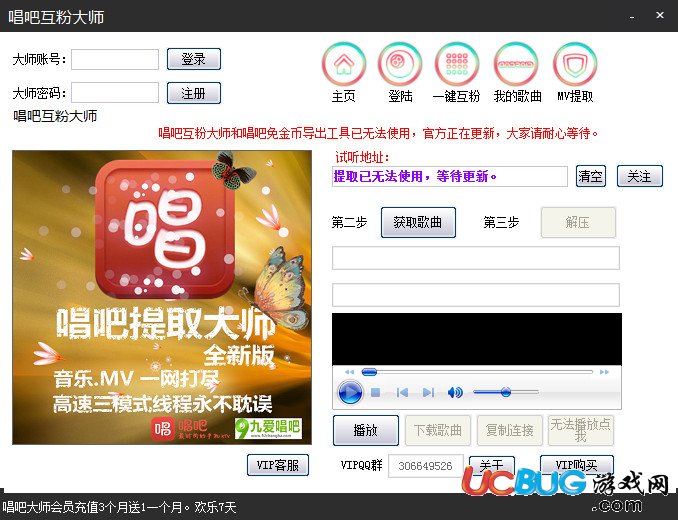678x520 pixels.
Task: Click the red notice text about 官方正在更新
Action: pos(378,133)
